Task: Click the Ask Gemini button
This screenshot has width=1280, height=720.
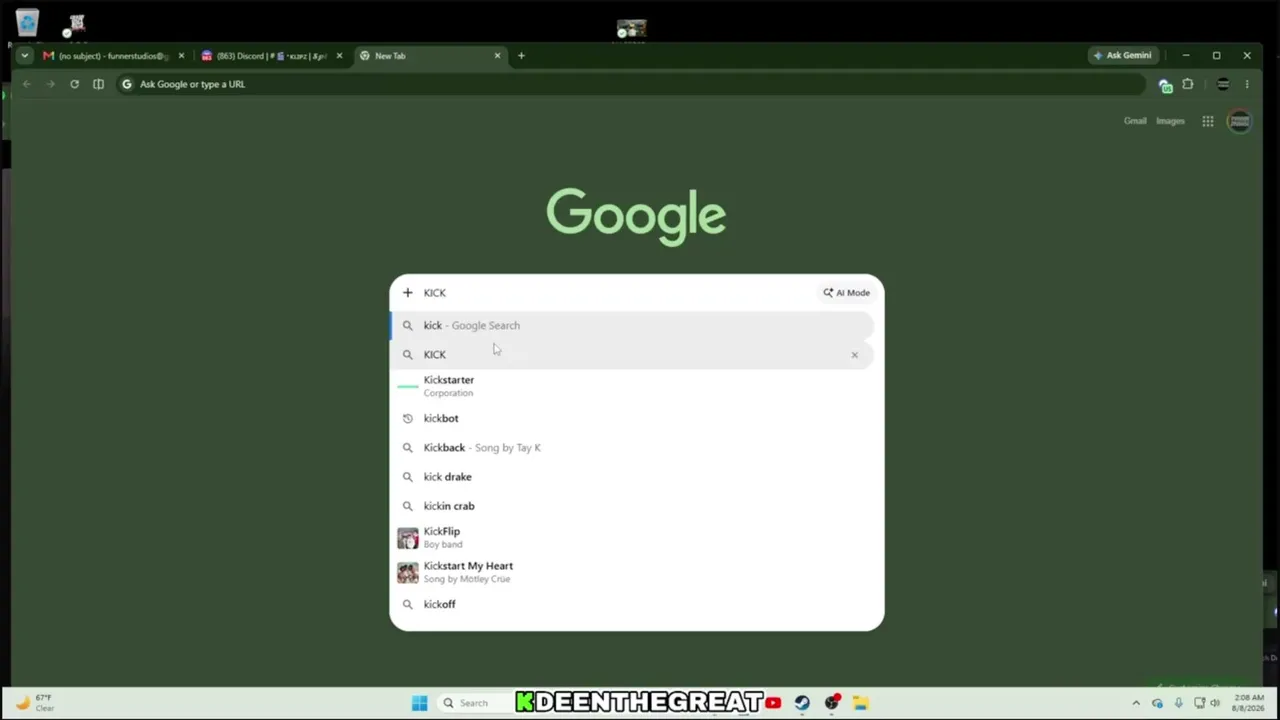Action: pyautogui.click(x=1123, y=56)
